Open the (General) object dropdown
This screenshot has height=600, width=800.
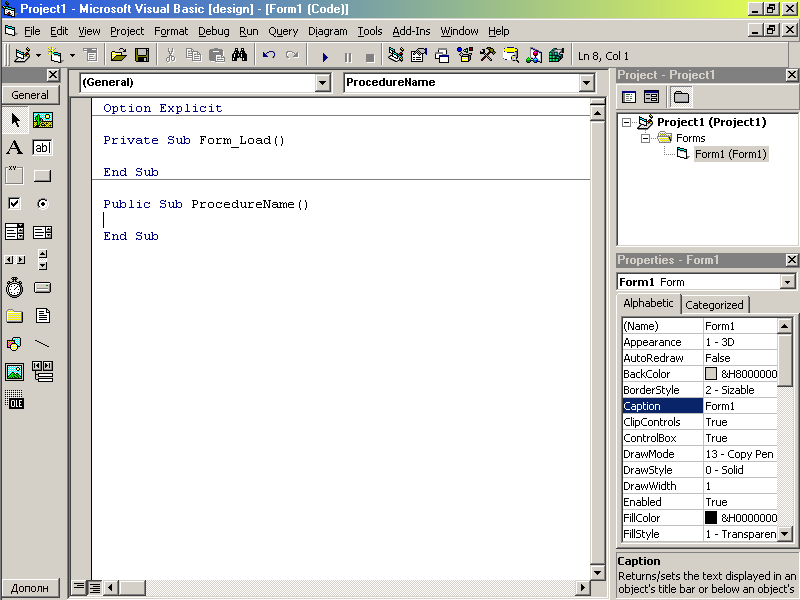[x=322, y=83]
